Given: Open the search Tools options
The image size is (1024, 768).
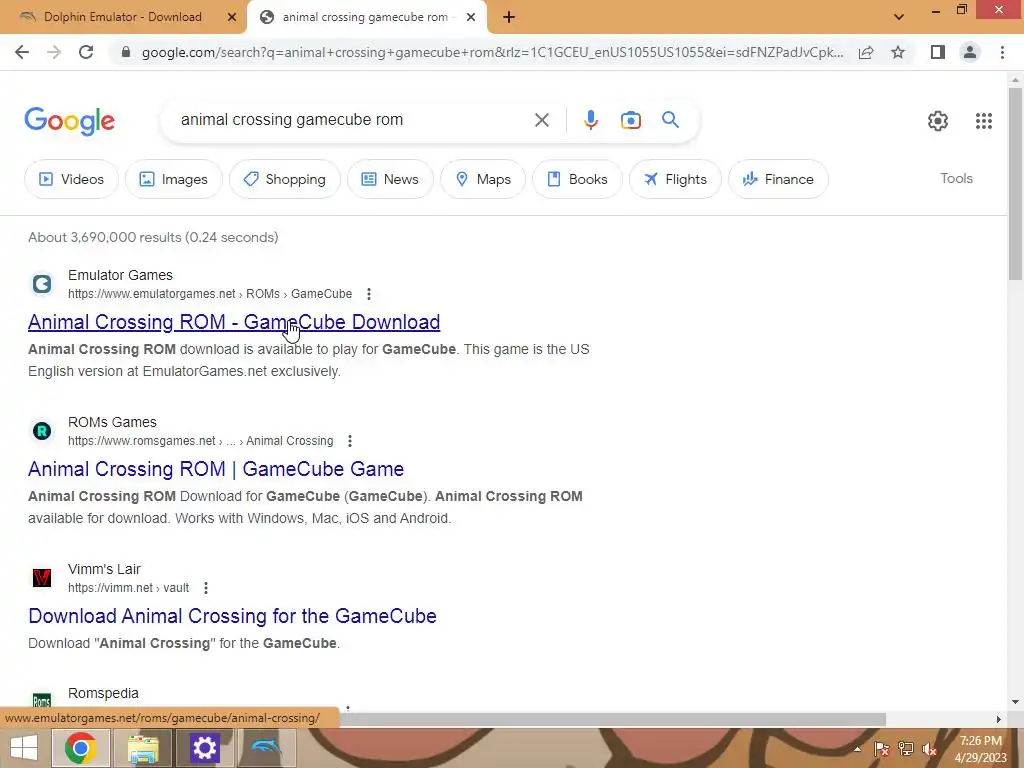Looking at the screenshot, I should [x=956, y=178].
